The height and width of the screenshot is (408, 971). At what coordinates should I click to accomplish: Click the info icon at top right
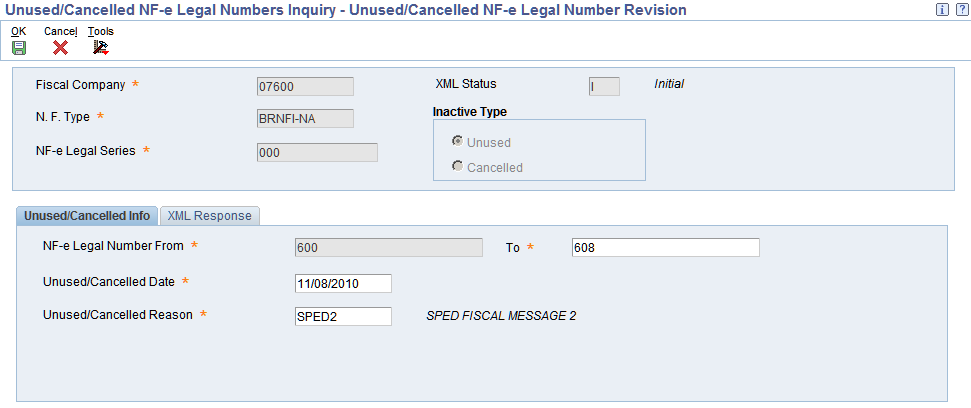(x=943, y=10)
